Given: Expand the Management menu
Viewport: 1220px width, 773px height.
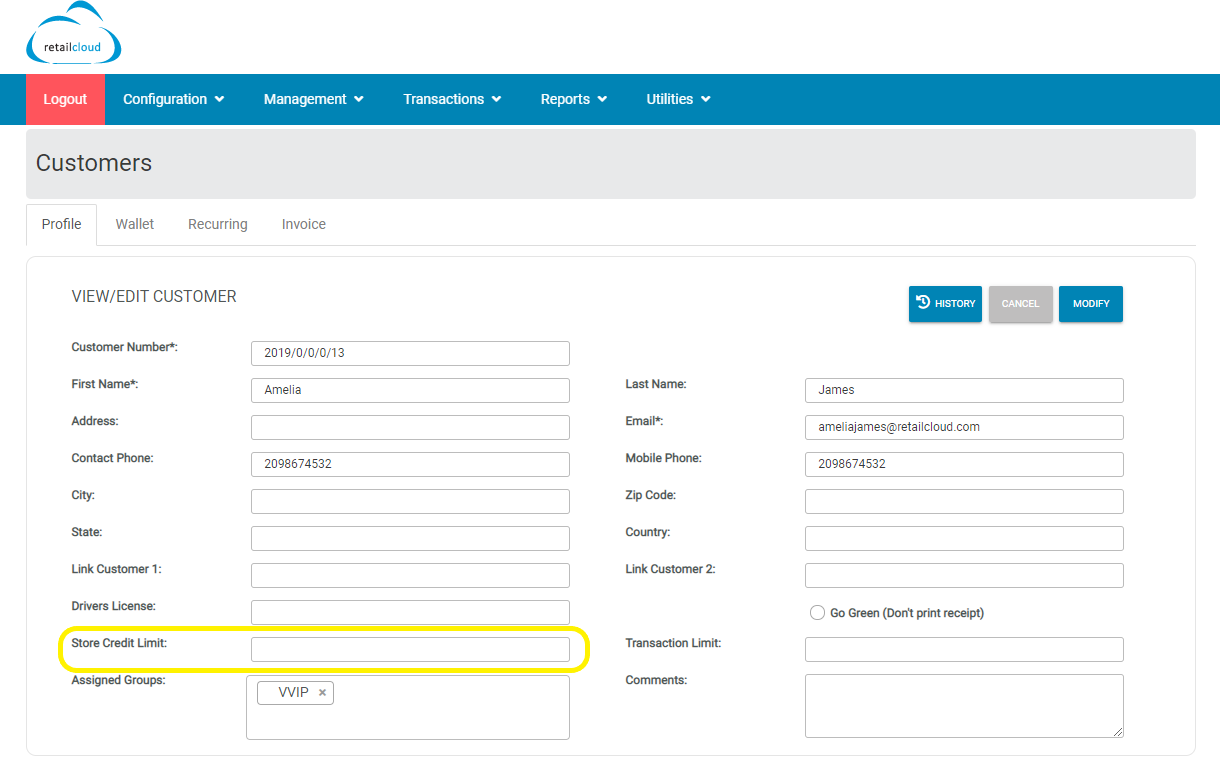Looking at the screenshot, I should point(314,99).
